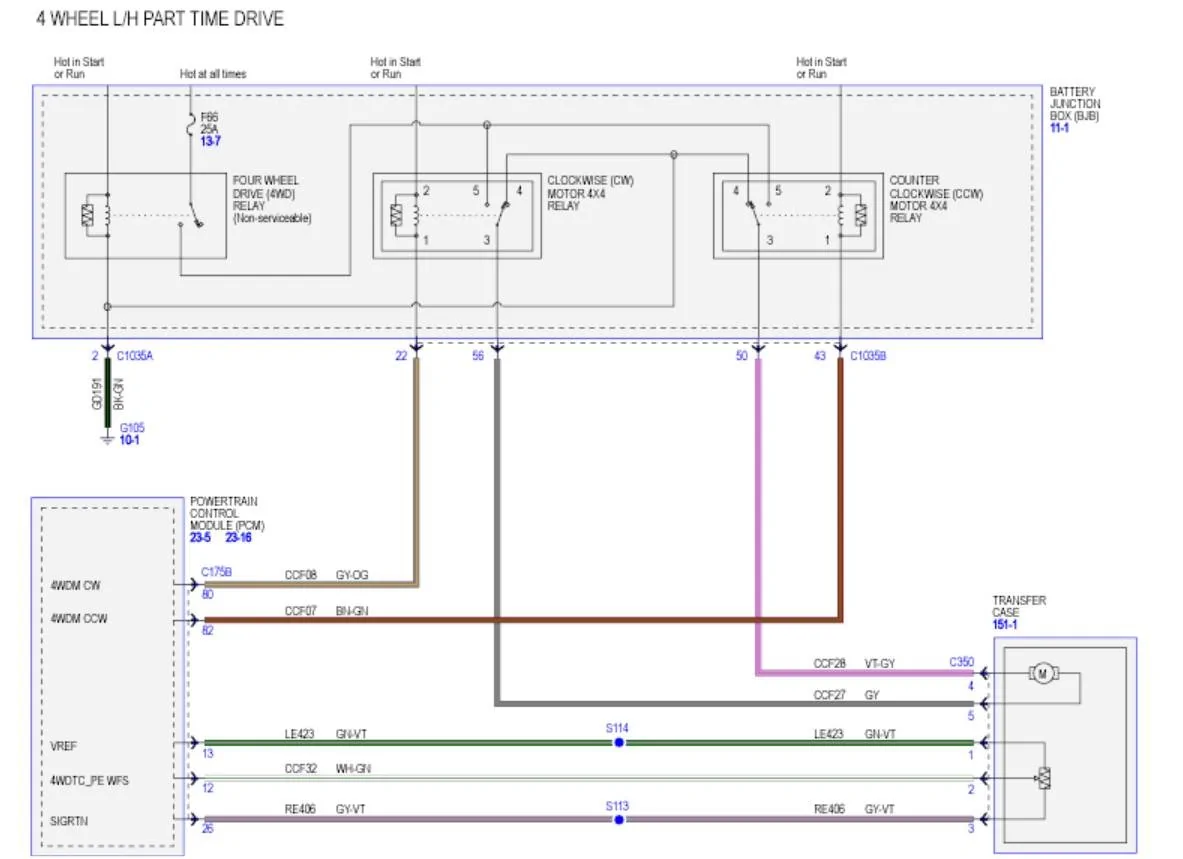Click PCM pin number 82
The width and height of the screenshot is (1183, 859).
click(207, 630)
